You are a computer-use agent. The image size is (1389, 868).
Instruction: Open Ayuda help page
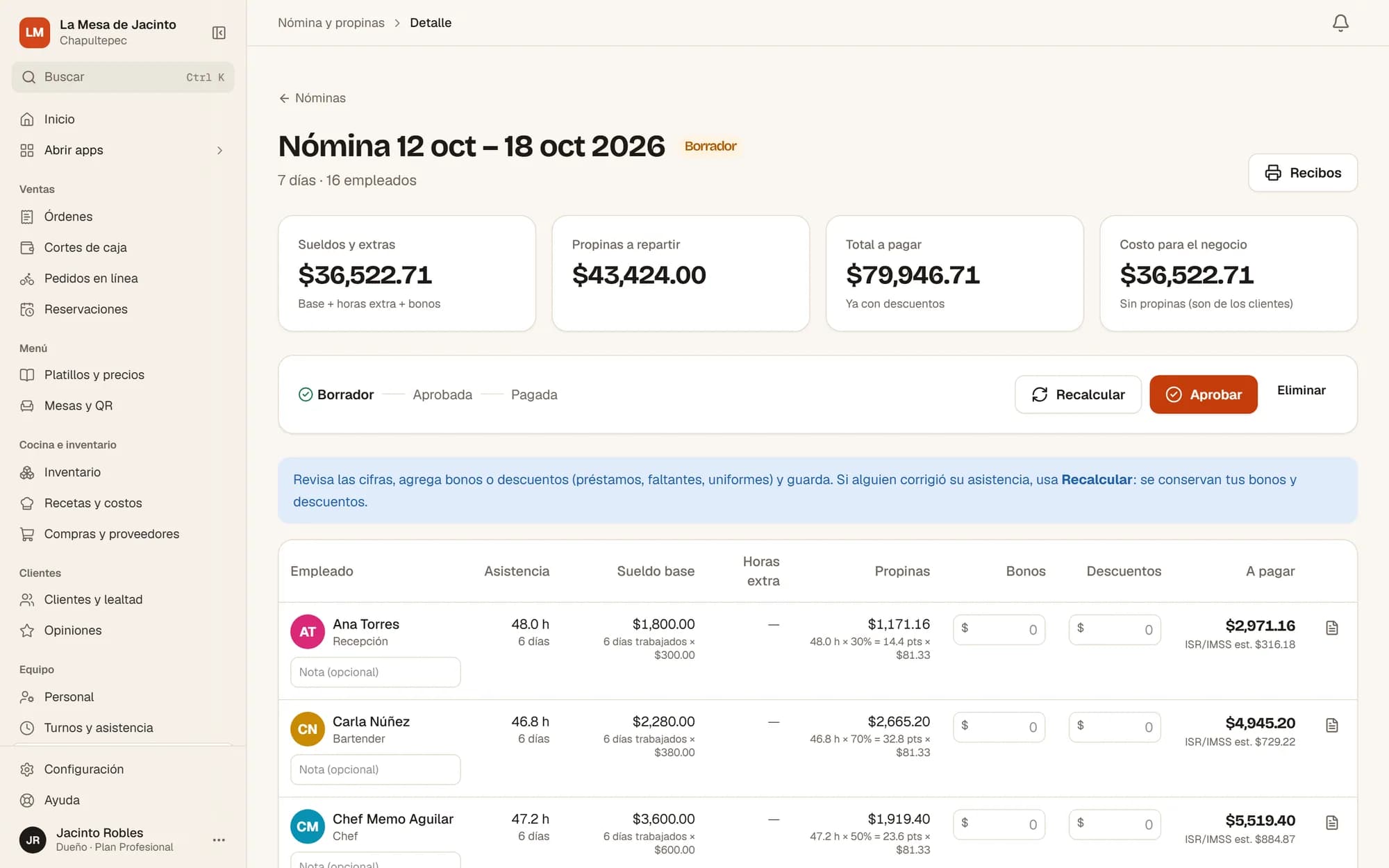(x=123, y=800)
